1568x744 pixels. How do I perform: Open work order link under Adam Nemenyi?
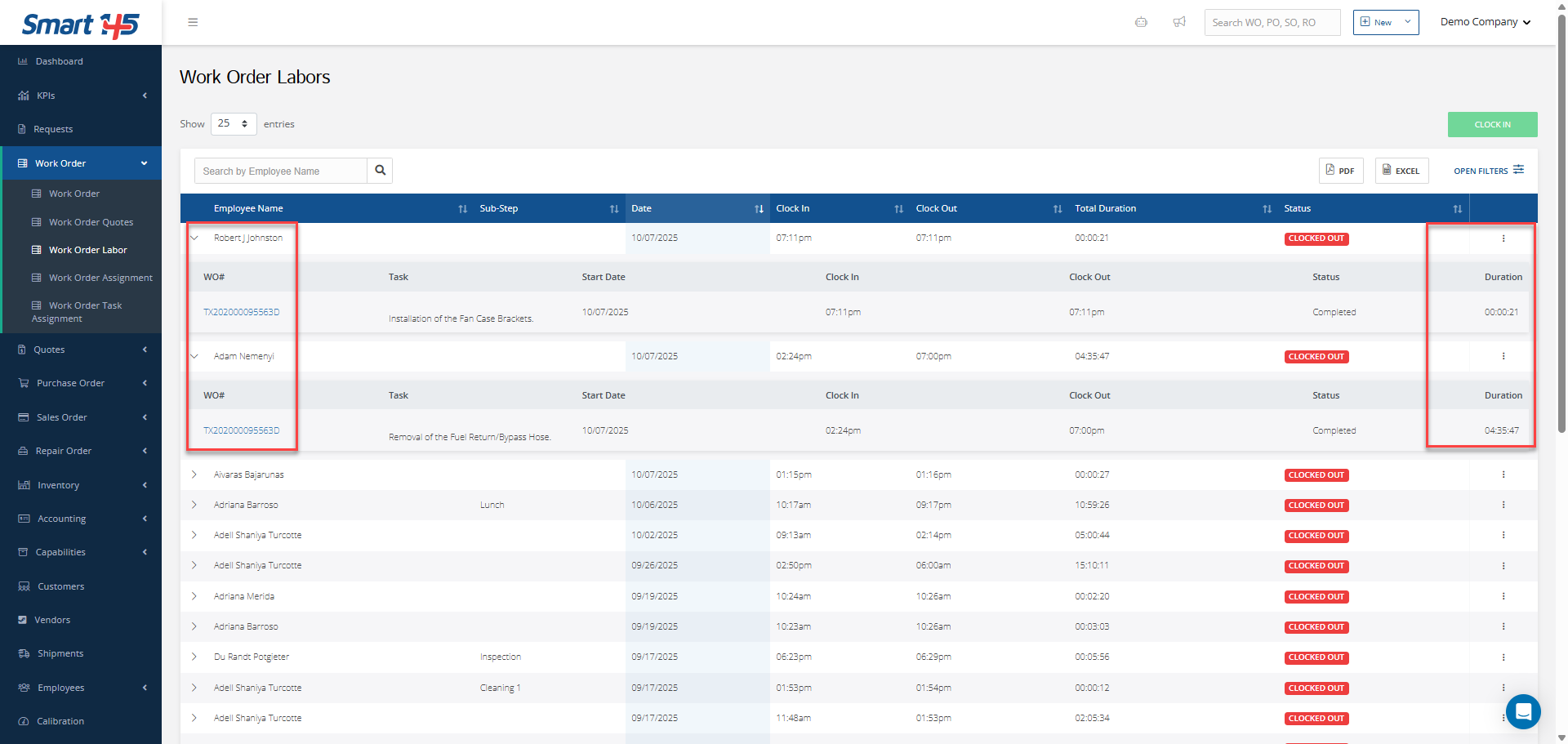(241, 430)
